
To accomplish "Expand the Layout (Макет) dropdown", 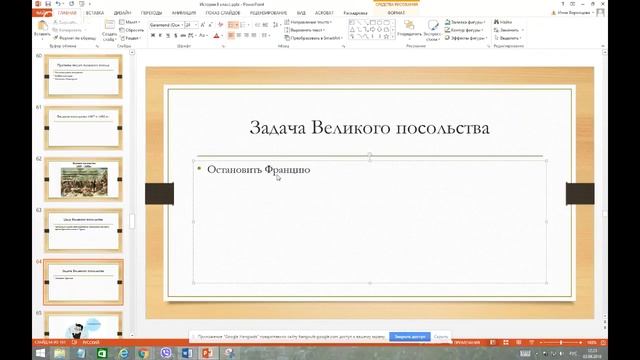I will (130, 22).
